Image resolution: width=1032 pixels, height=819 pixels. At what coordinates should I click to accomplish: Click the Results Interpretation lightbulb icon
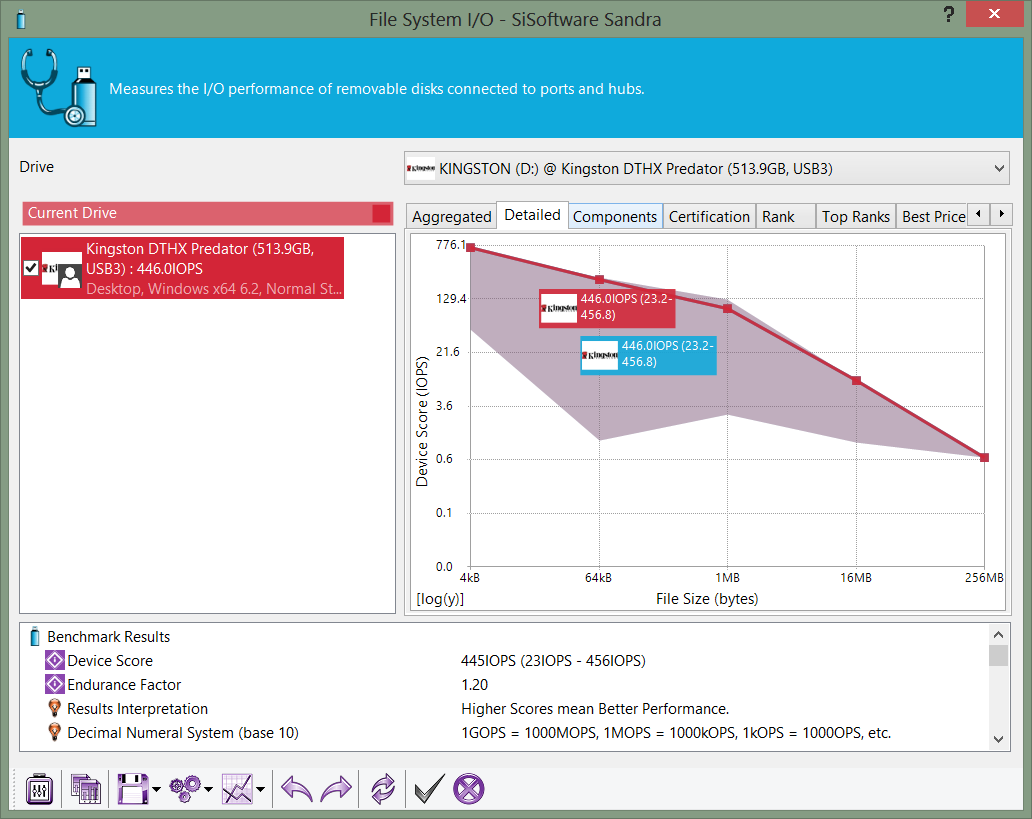pos(55,708)
